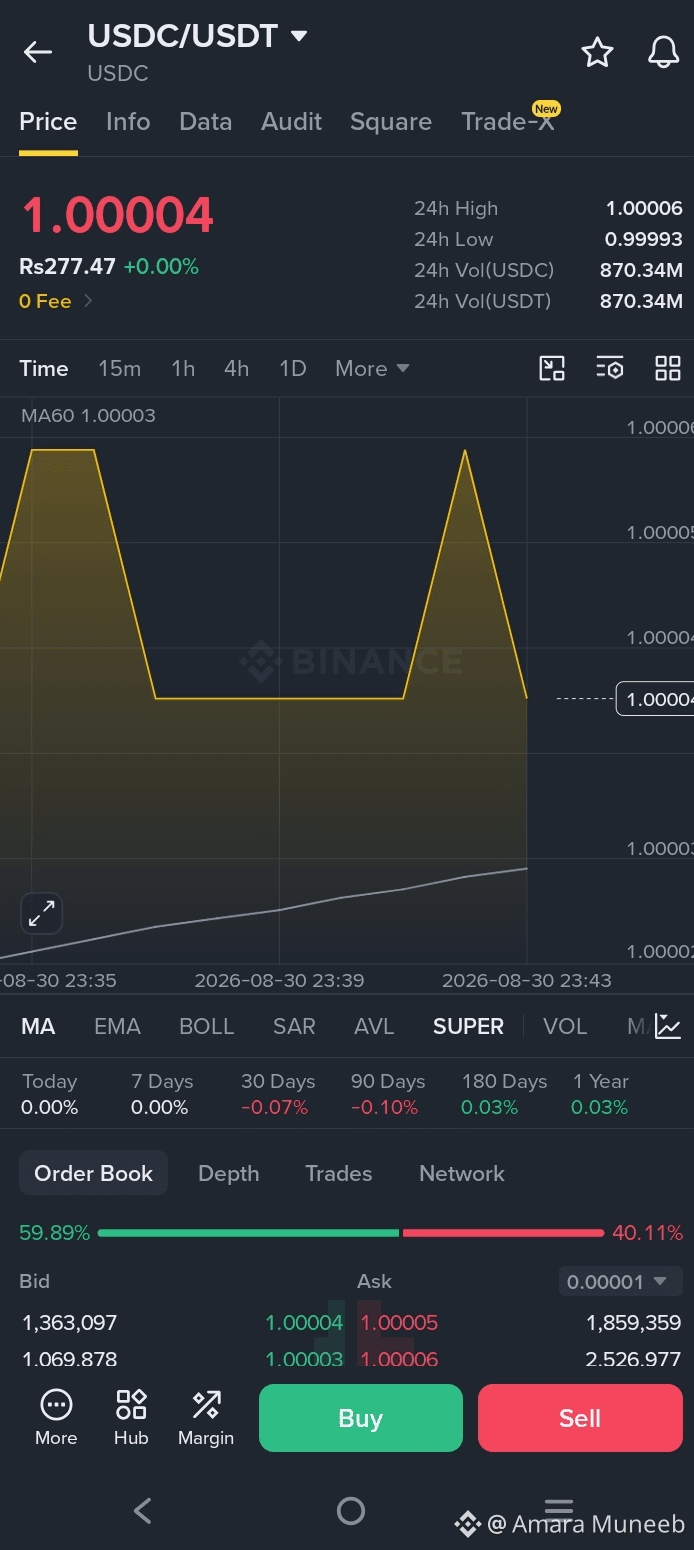Add USDC/USDT to favorites with star
Image resolution: width=694 pixels, height=1550 pixels.
[x=597, y=52]
